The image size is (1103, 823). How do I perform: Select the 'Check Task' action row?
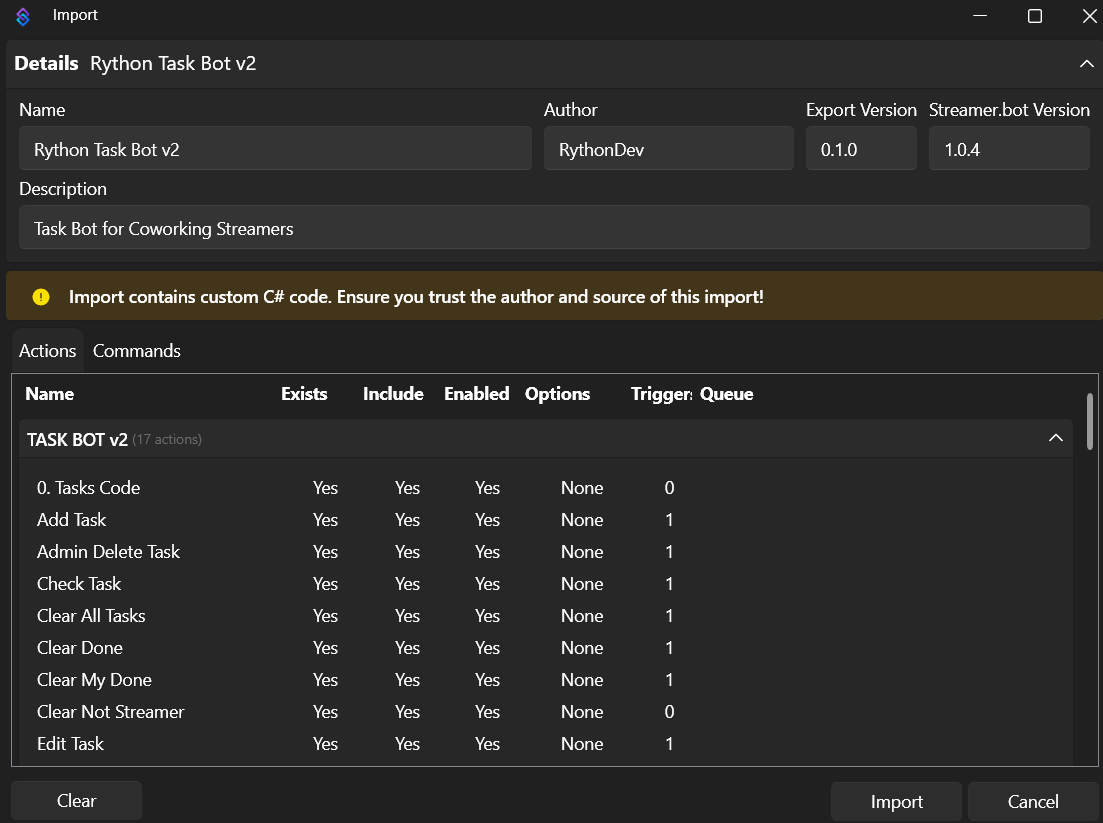pyautogui.click(x=546, y=584)
